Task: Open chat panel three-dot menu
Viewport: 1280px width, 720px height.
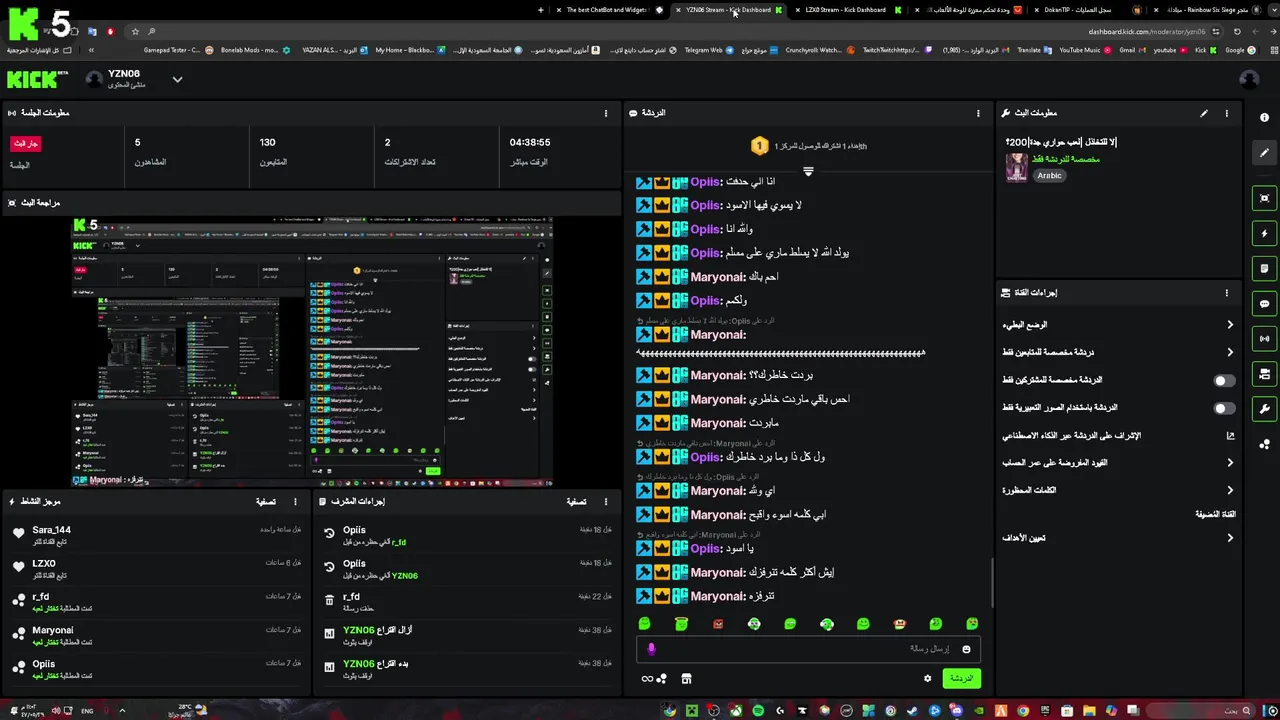Action: coord(978,113)
